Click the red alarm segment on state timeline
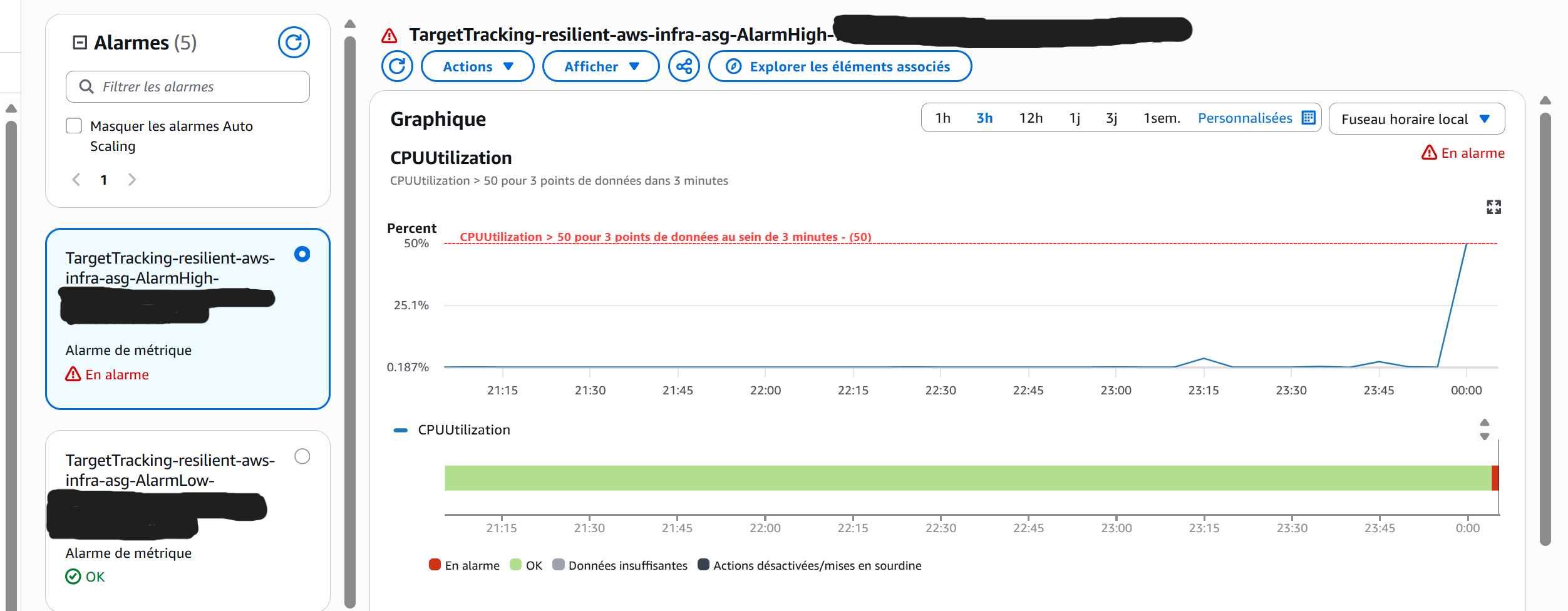 [1495, 478]
